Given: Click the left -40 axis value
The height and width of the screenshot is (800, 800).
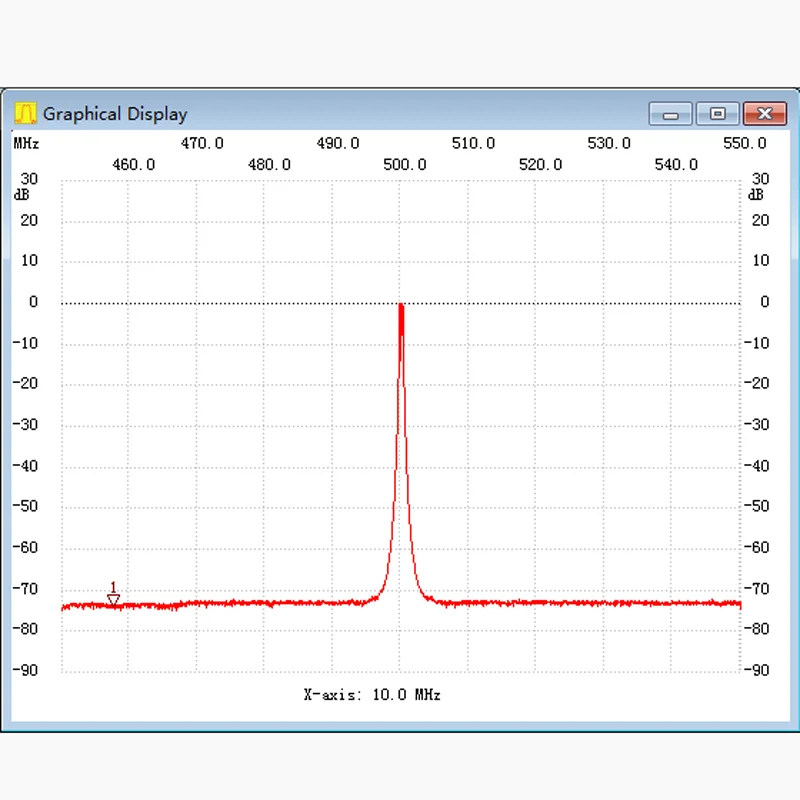Looking at the screenshot, I should [x=26, y=466].
